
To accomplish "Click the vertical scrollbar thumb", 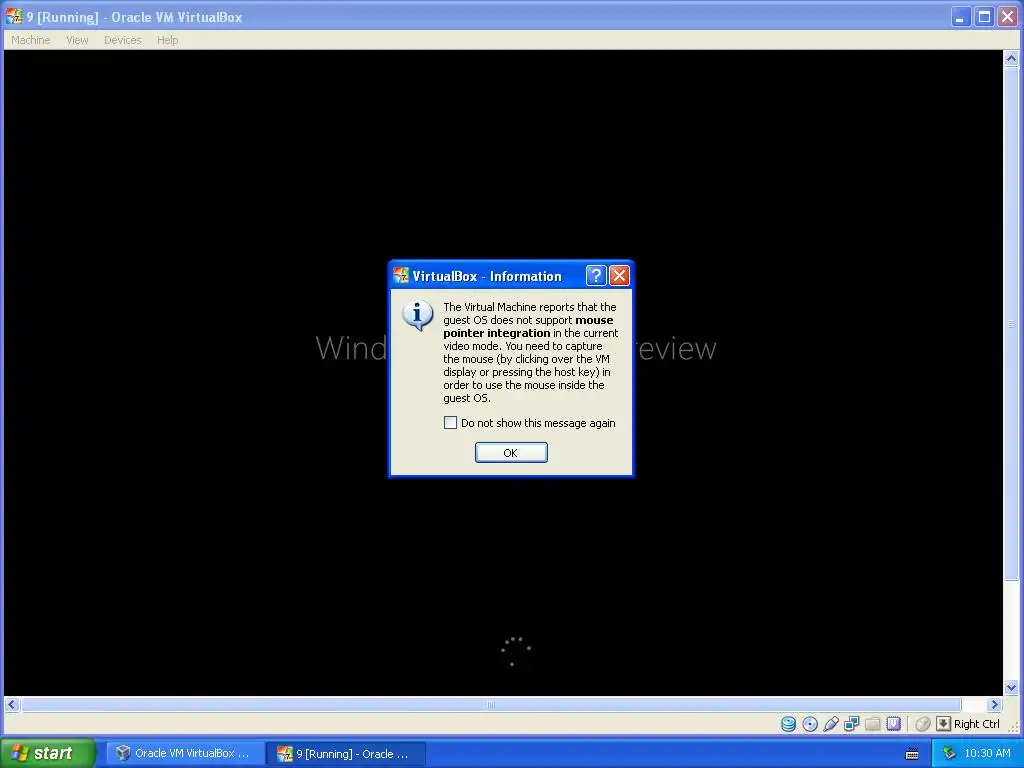I will (1011, 323).
